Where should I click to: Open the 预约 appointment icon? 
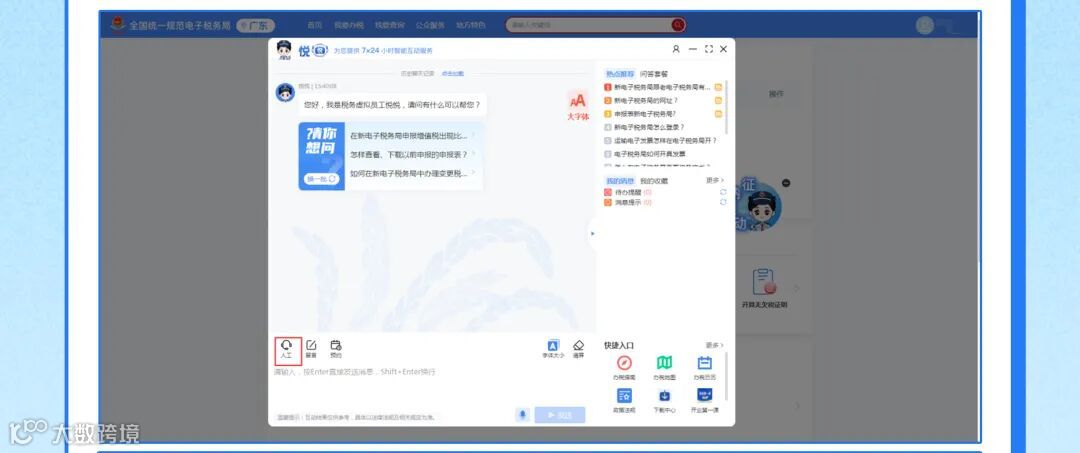coord(335,350)
